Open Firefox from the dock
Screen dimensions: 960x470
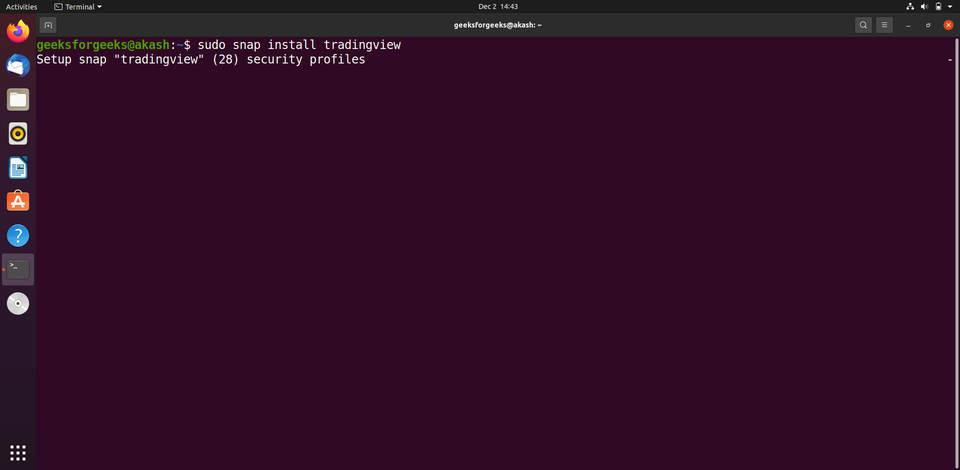[18, 31]
